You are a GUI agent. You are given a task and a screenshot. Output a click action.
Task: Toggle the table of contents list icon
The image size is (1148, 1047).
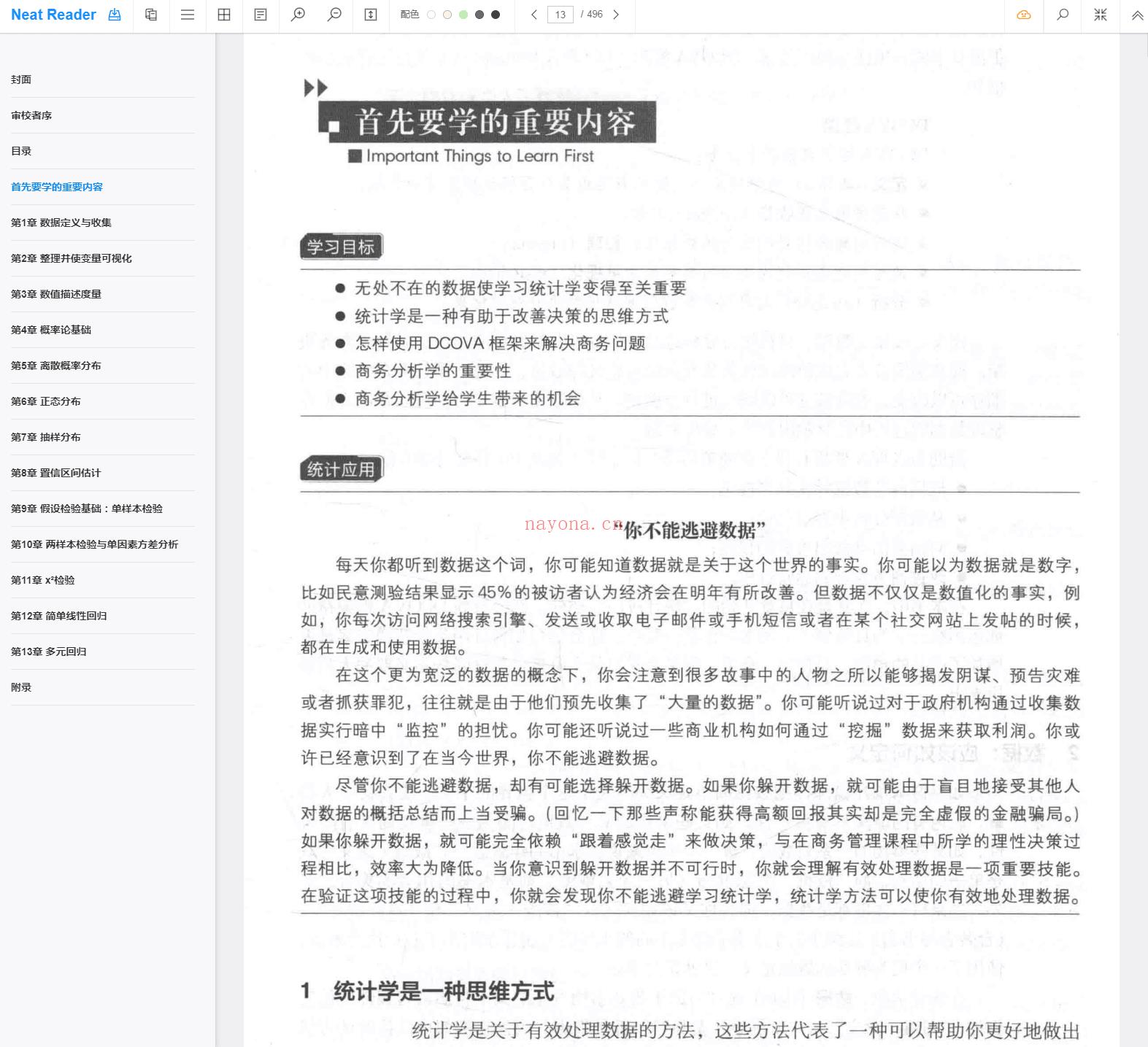(x=188, y=15)
